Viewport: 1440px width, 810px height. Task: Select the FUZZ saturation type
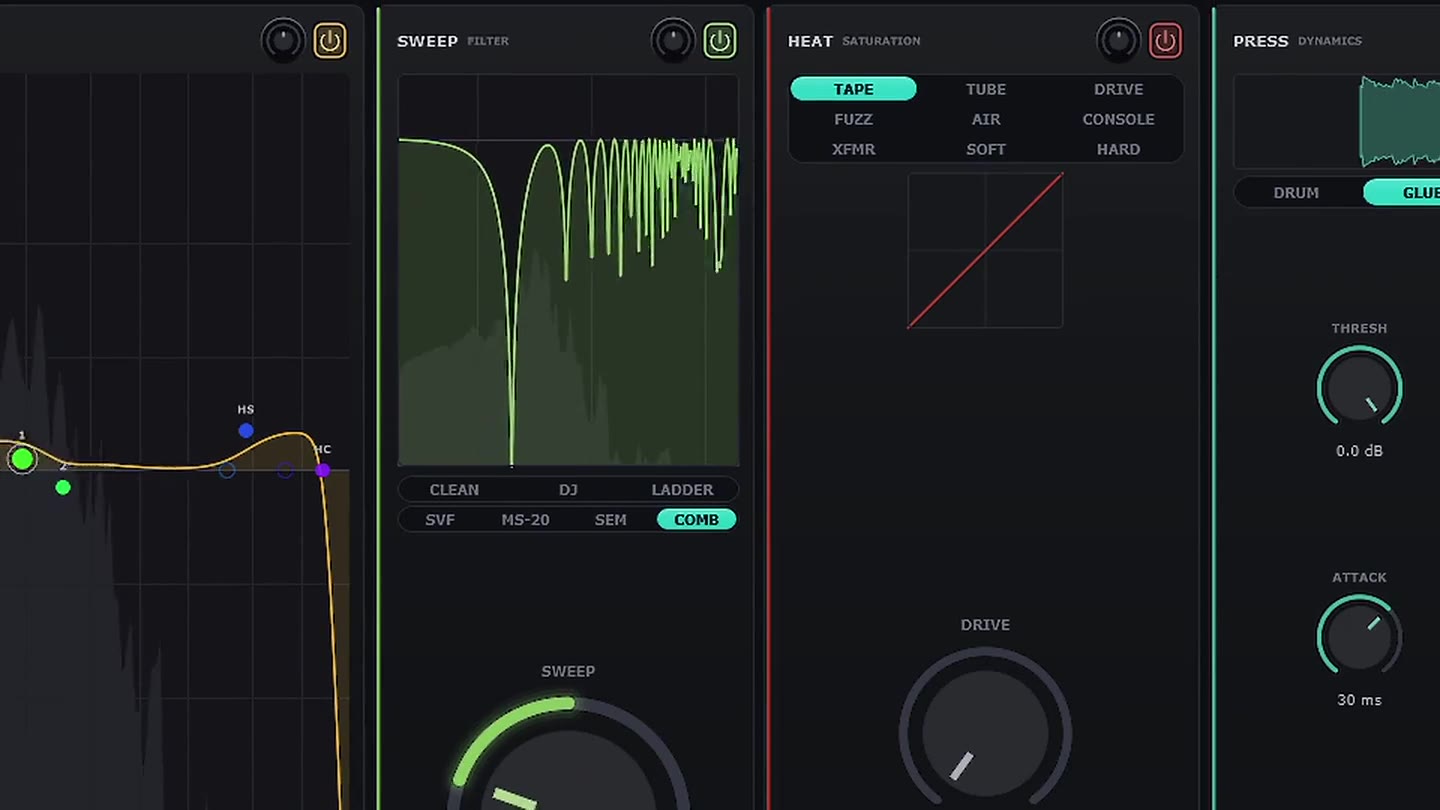click(x=853, y=119)
